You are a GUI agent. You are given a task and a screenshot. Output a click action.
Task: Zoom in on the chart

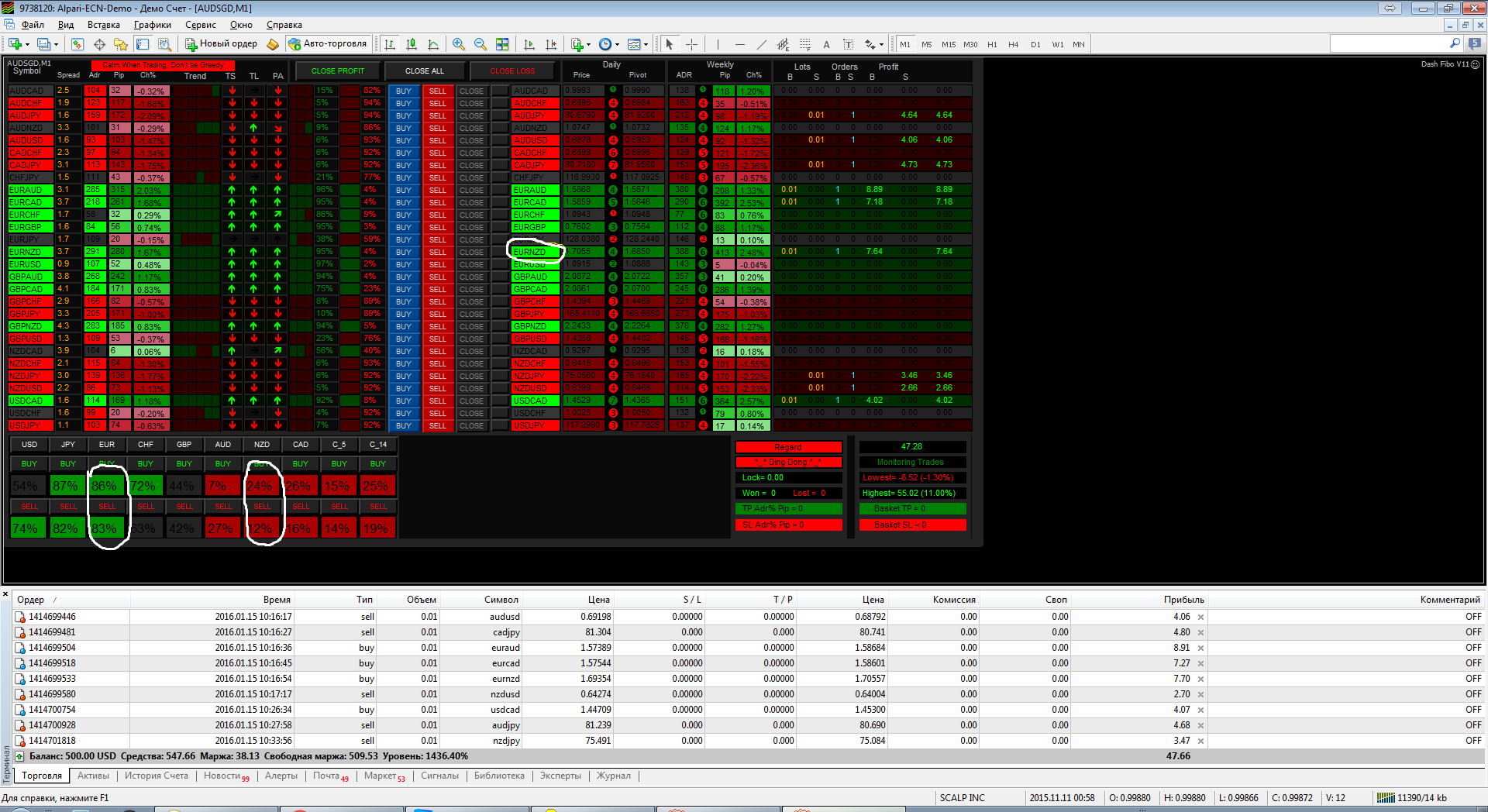pos(459,44)
